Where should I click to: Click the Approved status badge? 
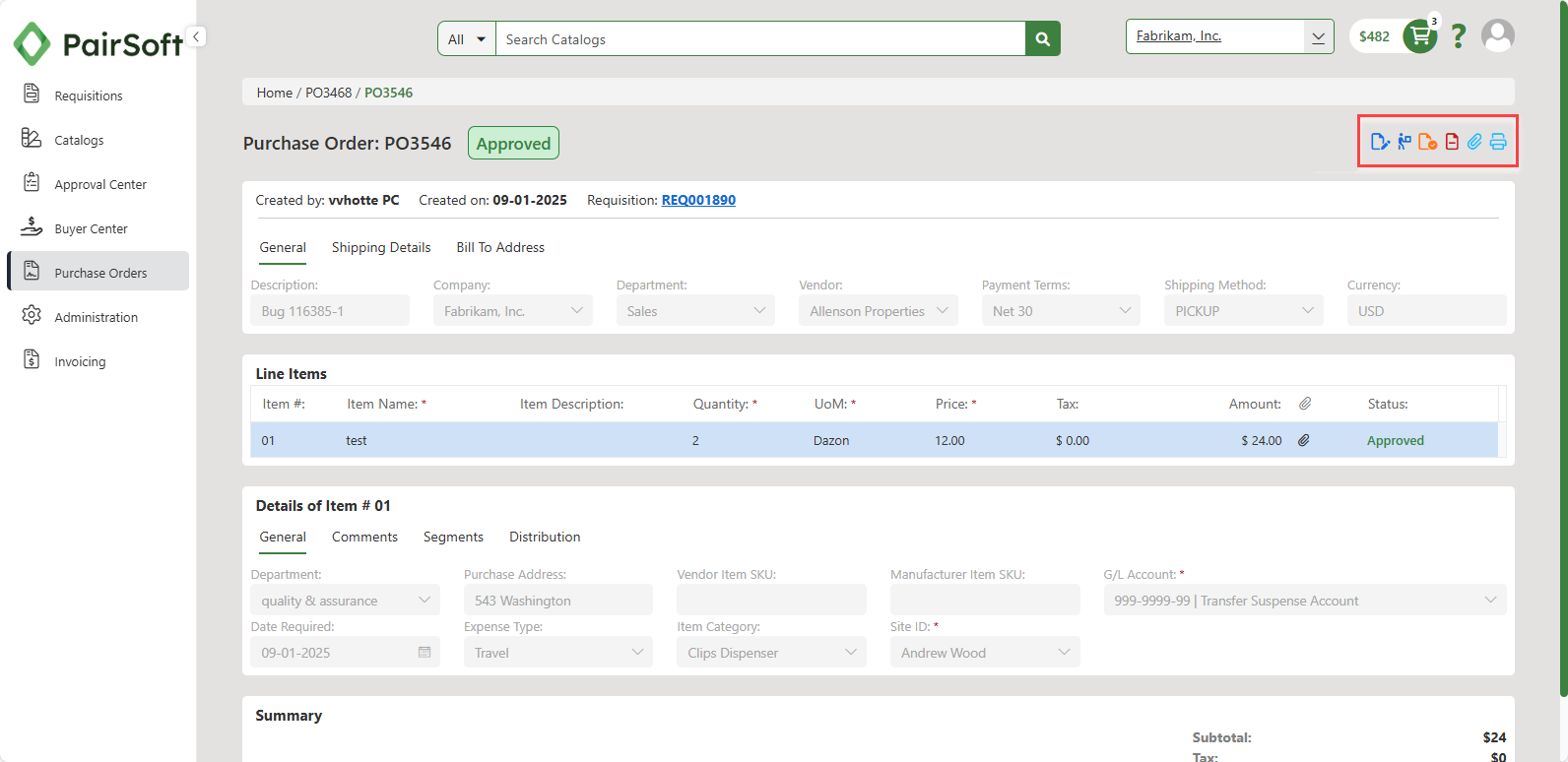(513, 143)
